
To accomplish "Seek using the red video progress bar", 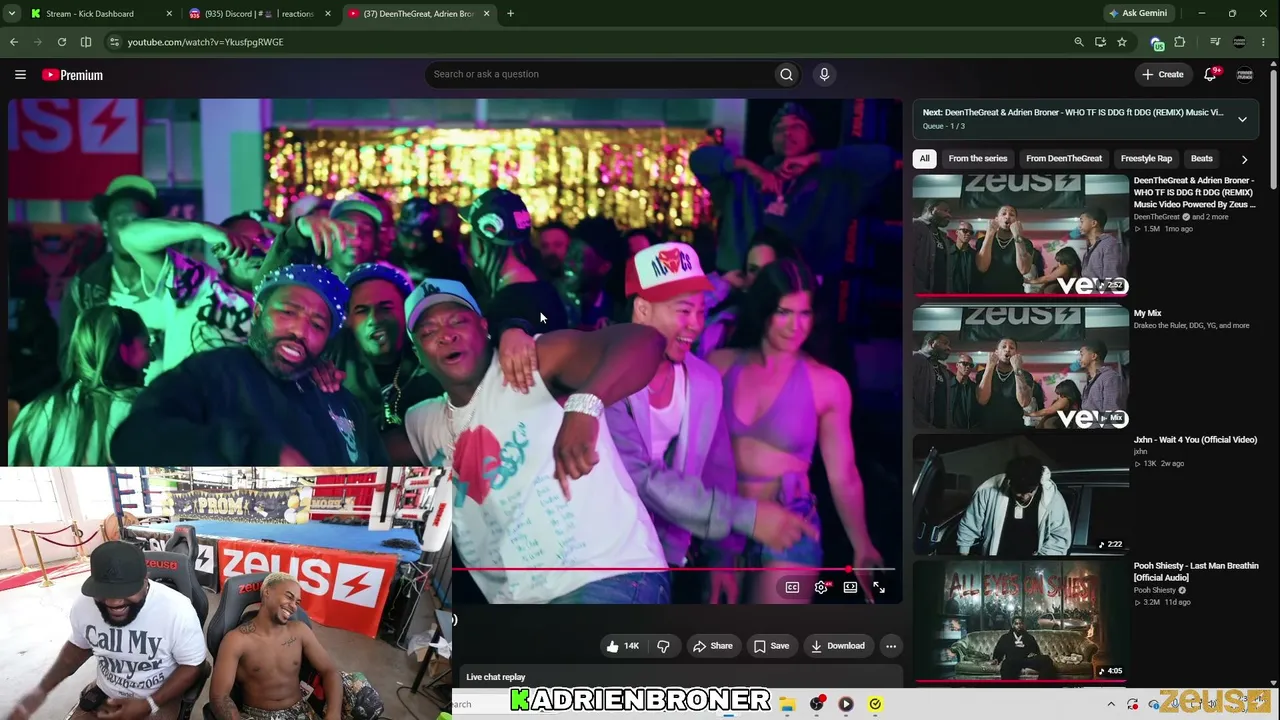I will click(673, 569).
